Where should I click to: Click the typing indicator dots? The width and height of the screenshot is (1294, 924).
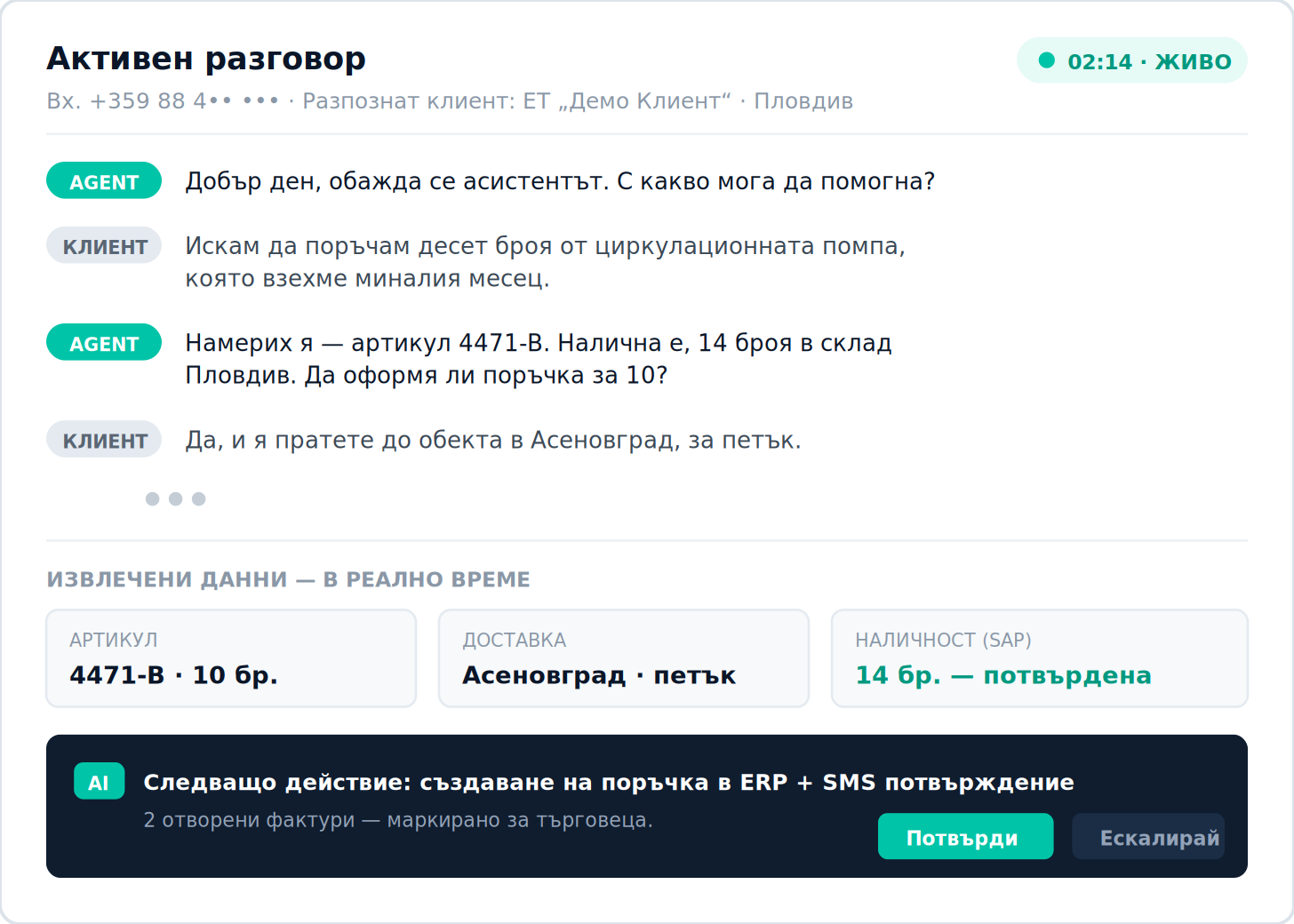click(175, 499)
